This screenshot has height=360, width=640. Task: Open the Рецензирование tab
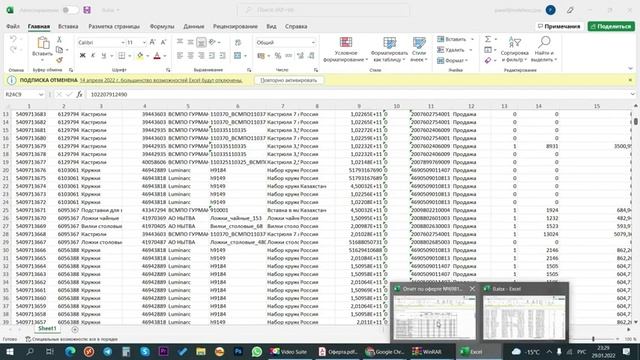click(x=235, y=27)
